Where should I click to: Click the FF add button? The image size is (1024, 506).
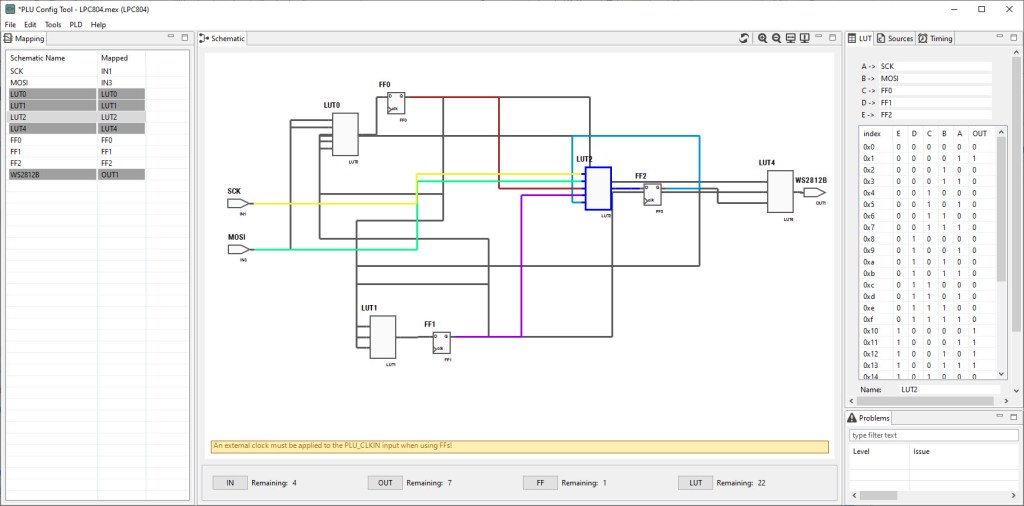(540, 483)
